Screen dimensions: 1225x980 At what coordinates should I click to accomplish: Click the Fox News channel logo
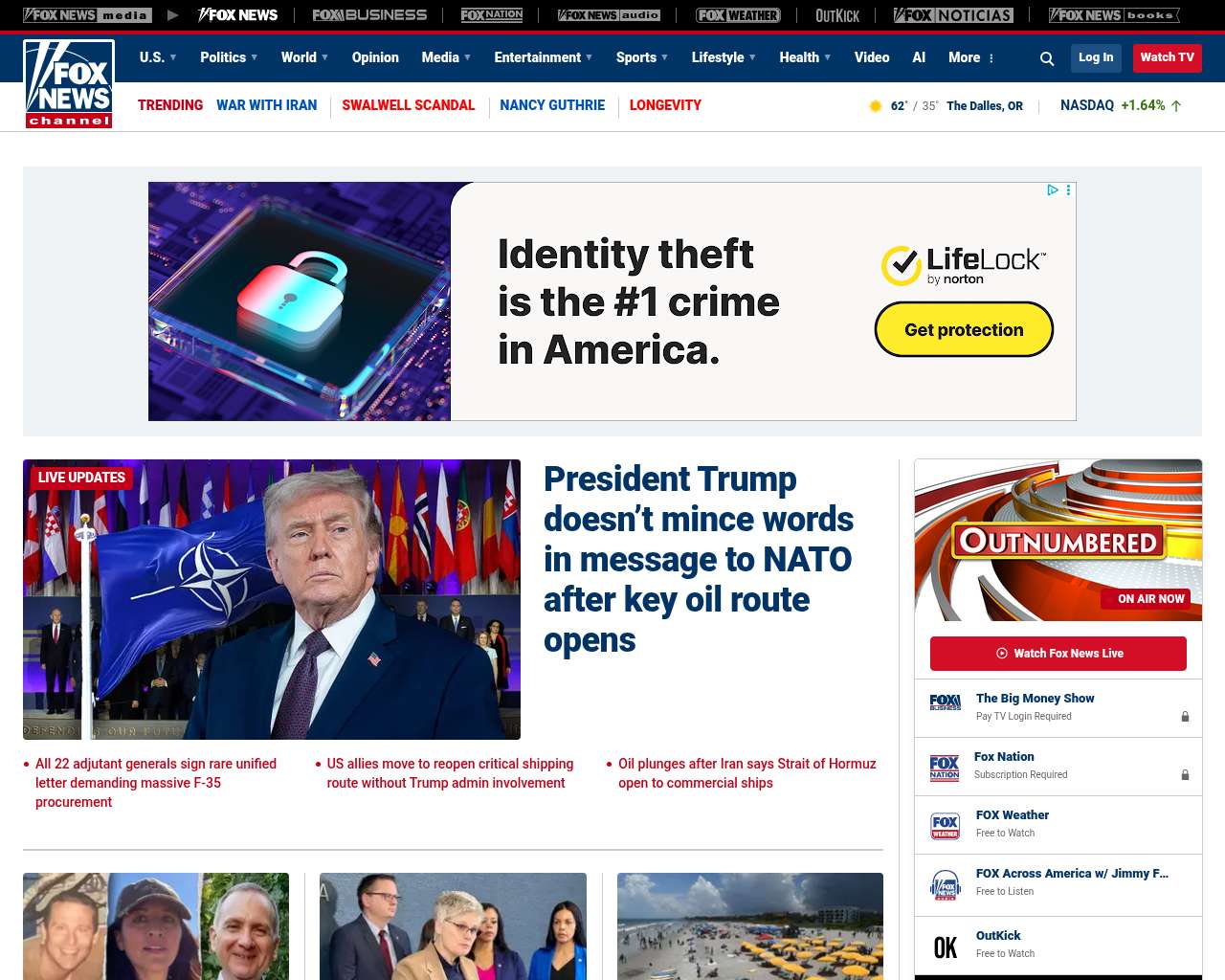69,83
